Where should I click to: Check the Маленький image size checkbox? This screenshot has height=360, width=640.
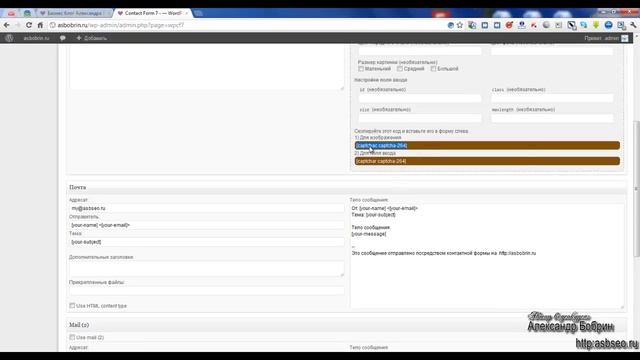coord(361,69)
